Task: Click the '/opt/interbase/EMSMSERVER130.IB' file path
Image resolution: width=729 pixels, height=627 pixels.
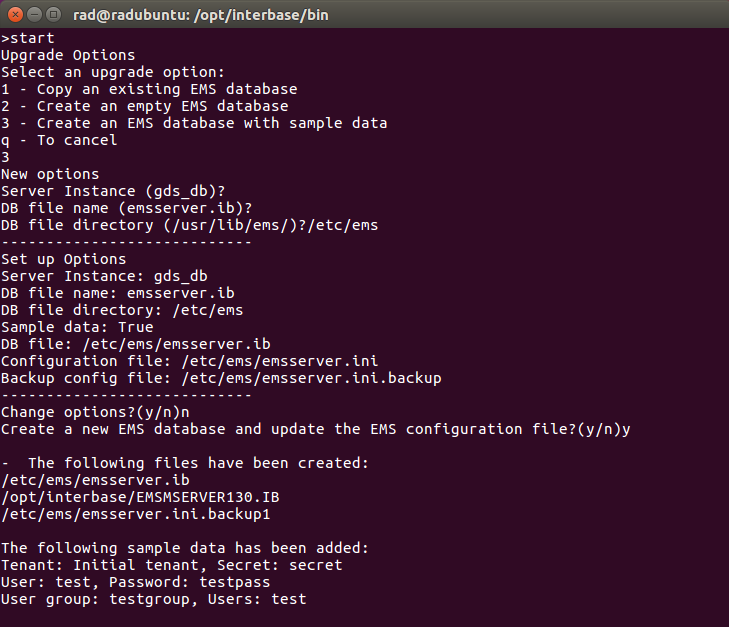Action: [140, 497]
